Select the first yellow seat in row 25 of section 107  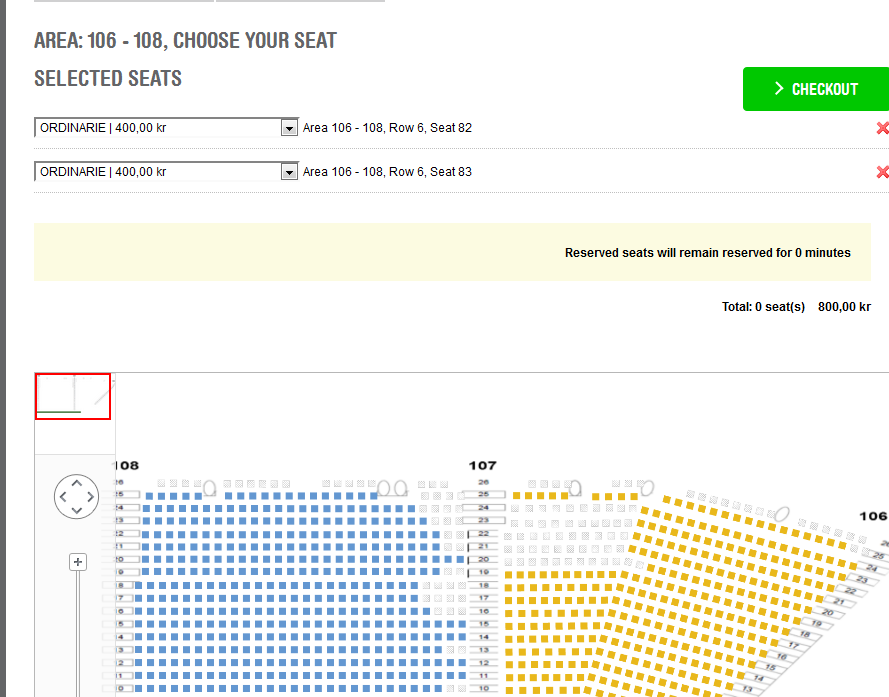[517, 496]
